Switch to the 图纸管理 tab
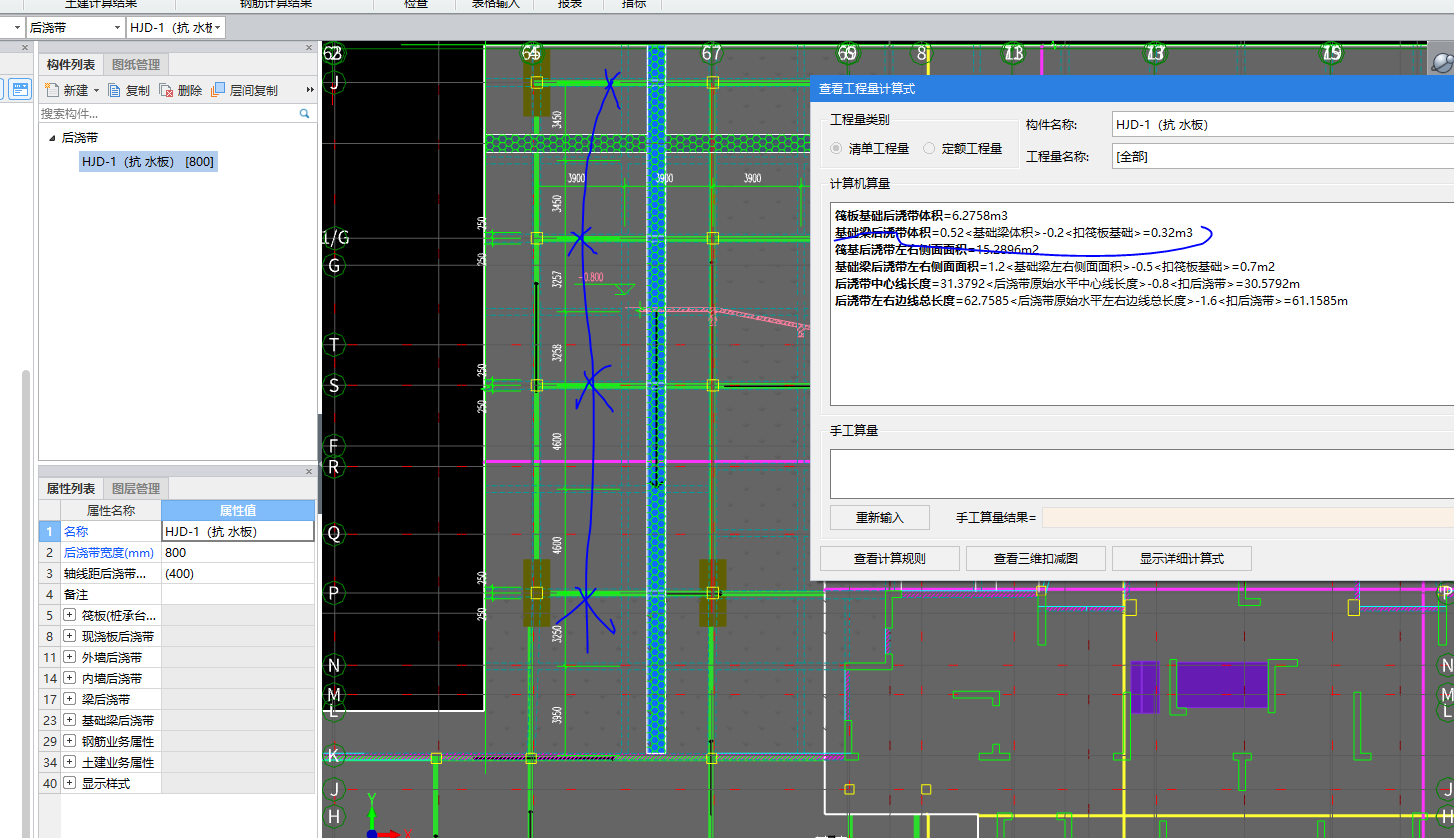Viewport: 1454px width, 838px height. click(x=136, y=65)
